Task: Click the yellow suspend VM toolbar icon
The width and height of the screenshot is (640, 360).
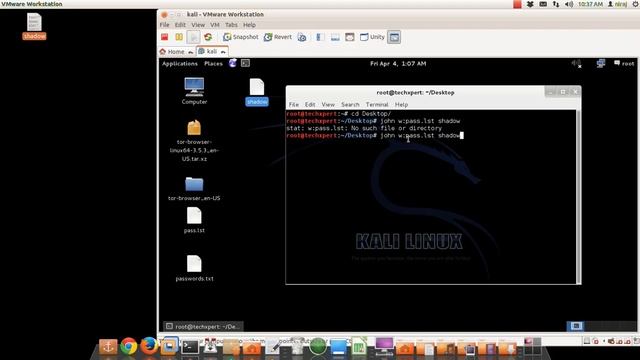Action: [179, 37]
